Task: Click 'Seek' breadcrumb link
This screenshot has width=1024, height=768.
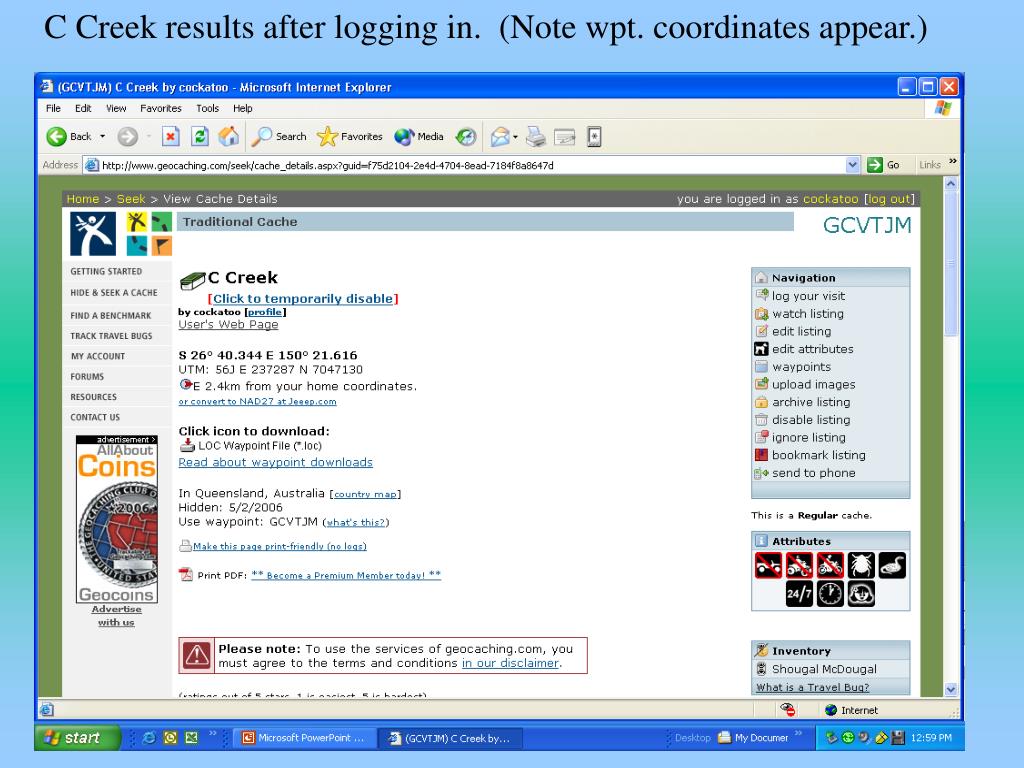Action: coord(131,199)
